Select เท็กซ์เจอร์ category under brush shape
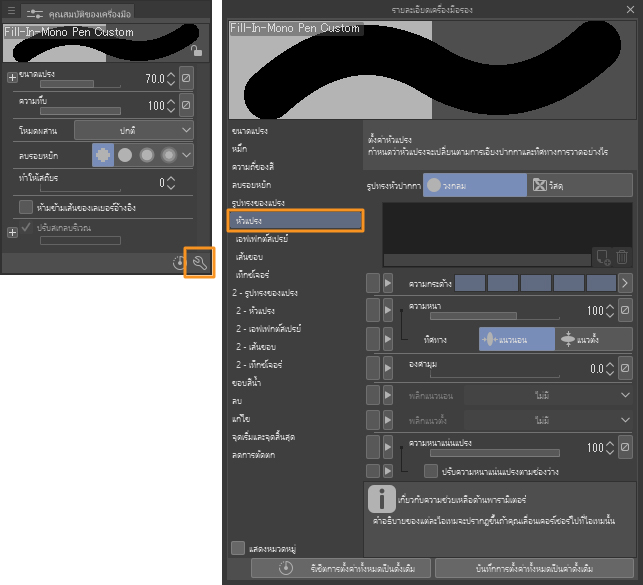This screenshot has height=585, width=643. coord(254,274)
